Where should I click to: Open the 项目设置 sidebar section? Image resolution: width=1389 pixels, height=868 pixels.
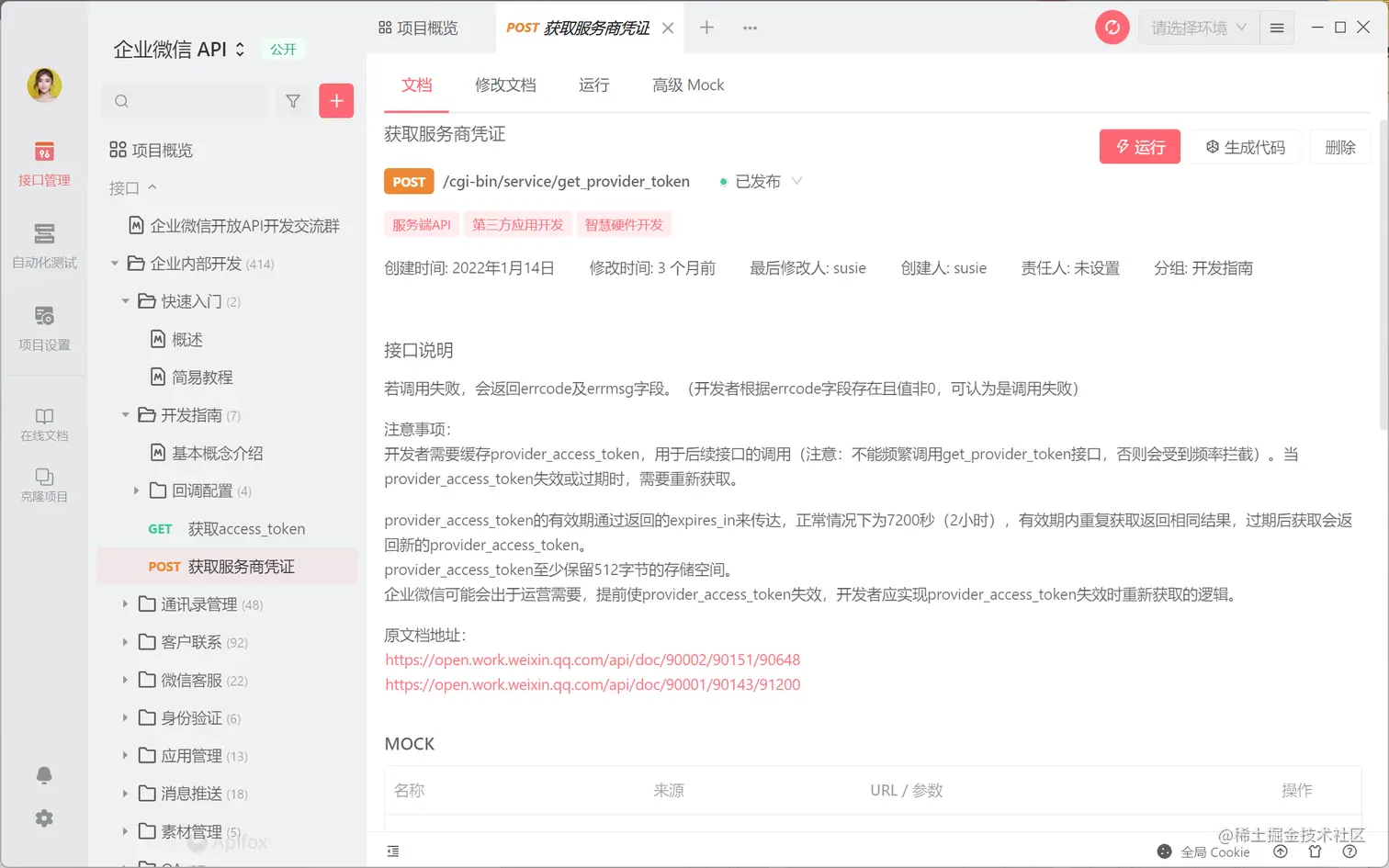coord(44,328)
